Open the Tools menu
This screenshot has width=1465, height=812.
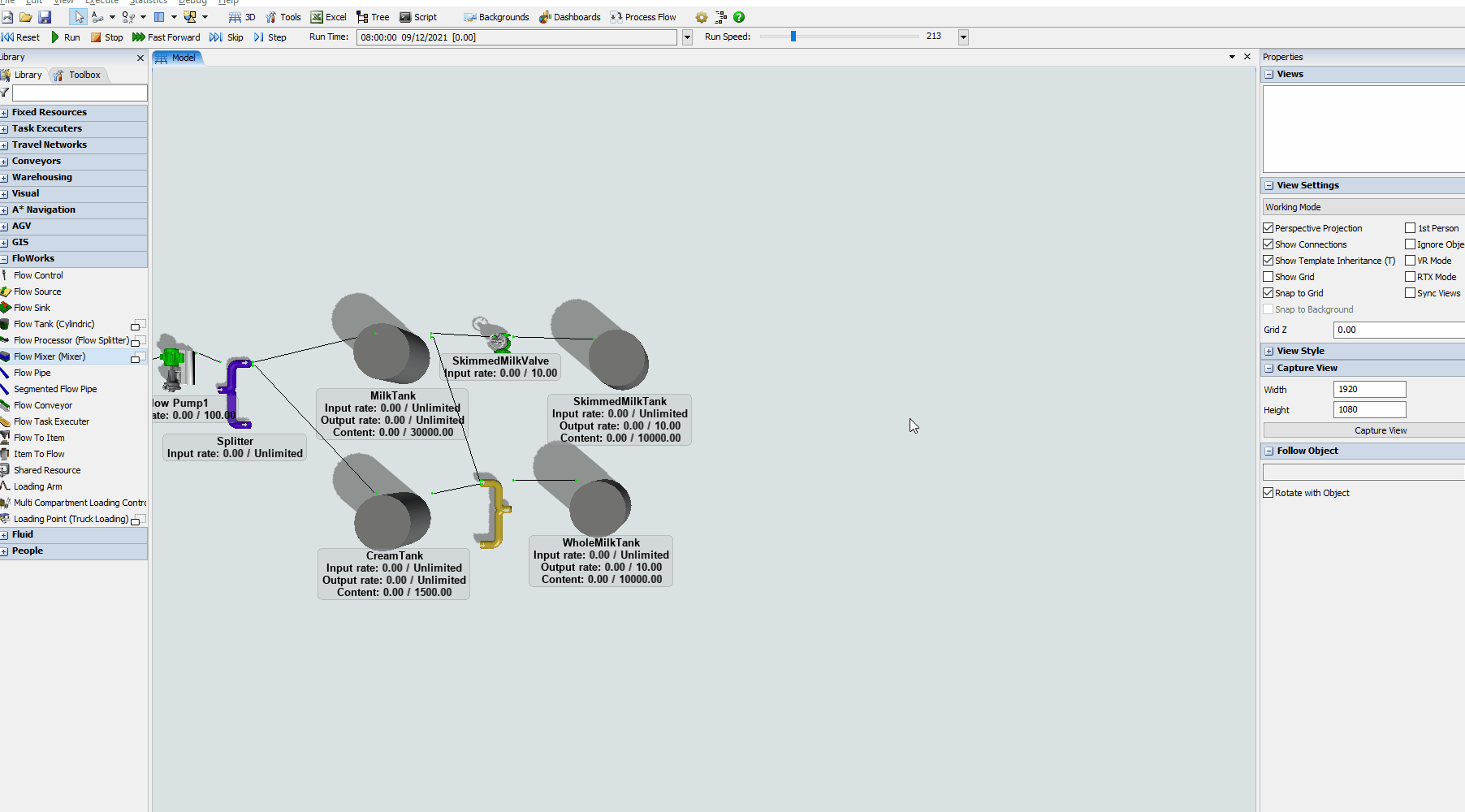283,17
